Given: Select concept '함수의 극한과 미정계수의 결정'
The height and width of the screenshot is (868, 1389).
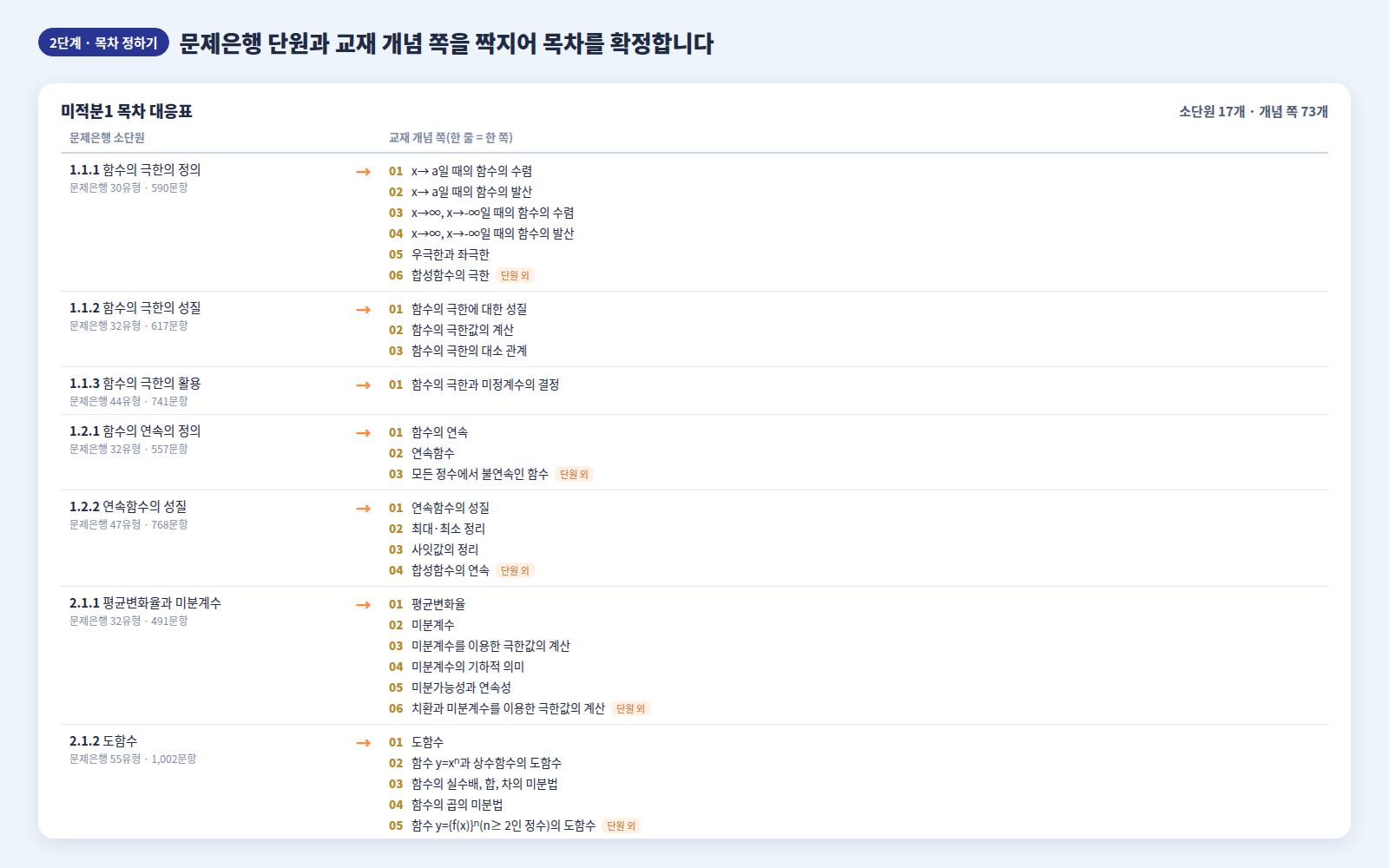Looking at the screenshot, I should [485, 385].
